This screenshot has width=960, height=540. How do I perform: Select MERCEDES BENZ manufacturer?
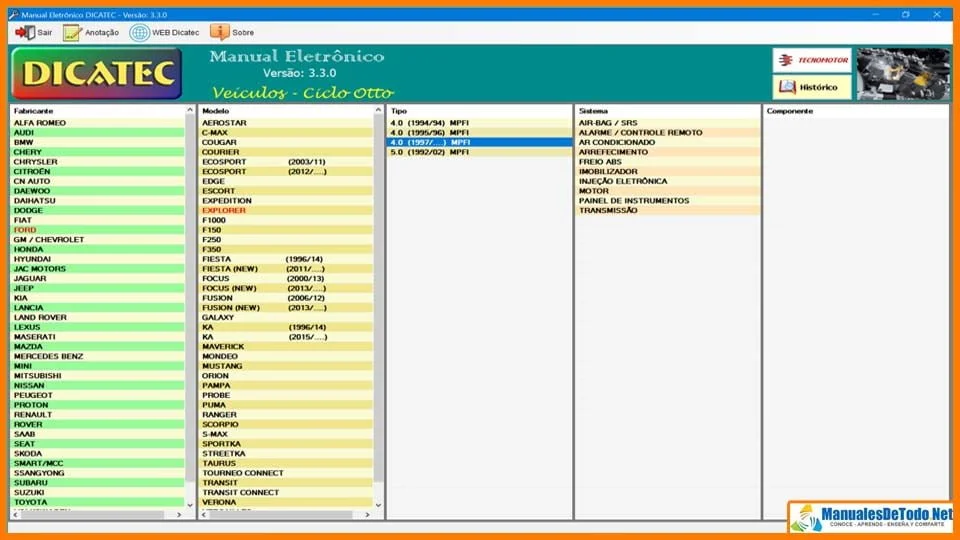(98, 356)
